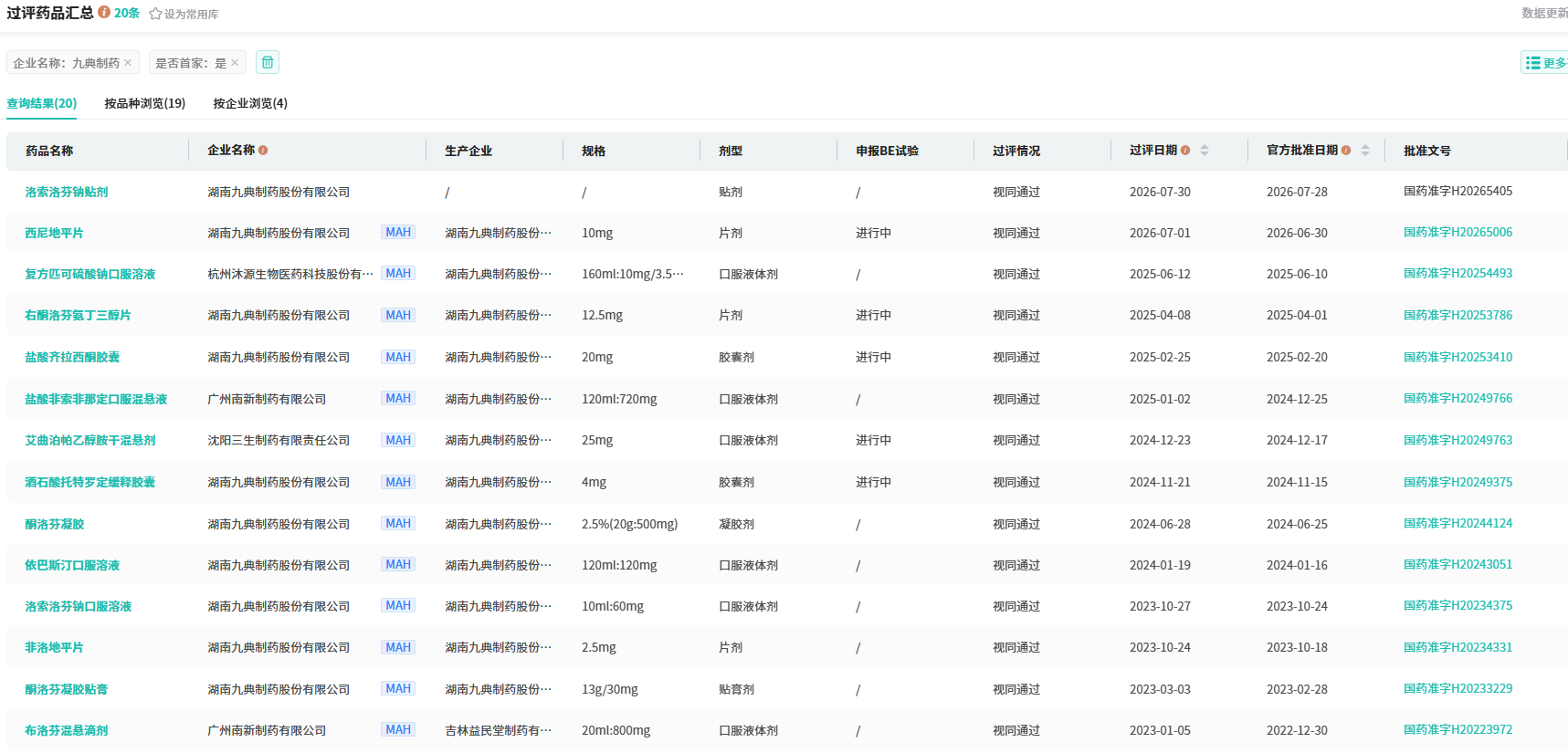Open the 西尼地平片 drug link
Screen dimensions: 1568x753
pyautogui.click(x=54, y=234)
